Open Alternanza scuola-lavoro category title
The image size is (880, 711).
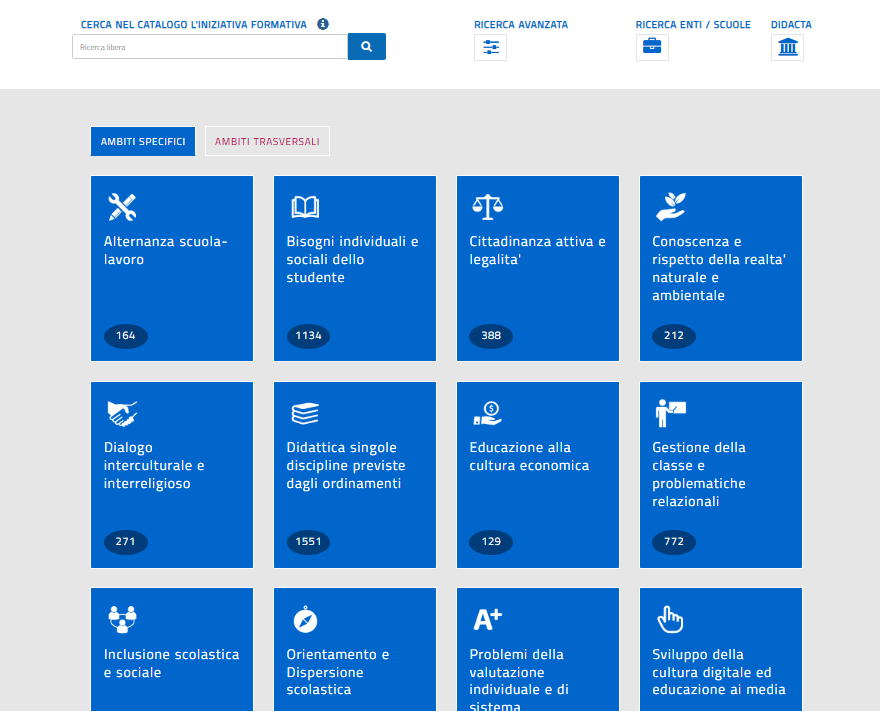pyautogui.click(x=166, y=250)
